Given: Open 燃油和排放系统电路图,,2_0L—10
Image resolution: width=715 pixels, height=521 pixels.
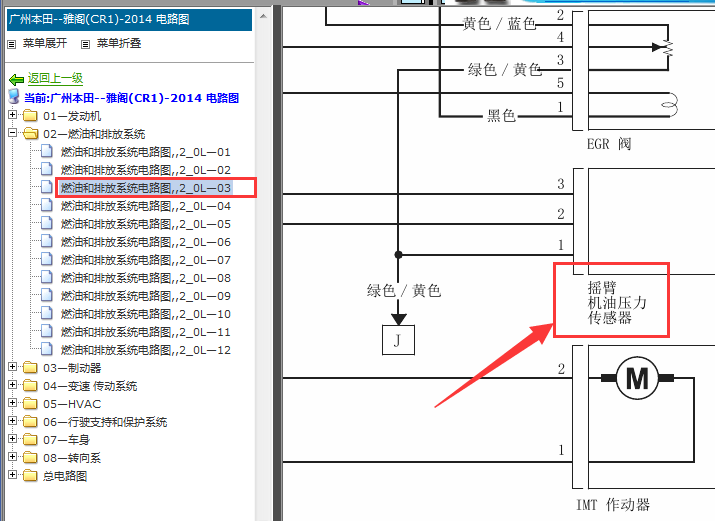Looking at the screenshot, I should [x=145, y=314].
